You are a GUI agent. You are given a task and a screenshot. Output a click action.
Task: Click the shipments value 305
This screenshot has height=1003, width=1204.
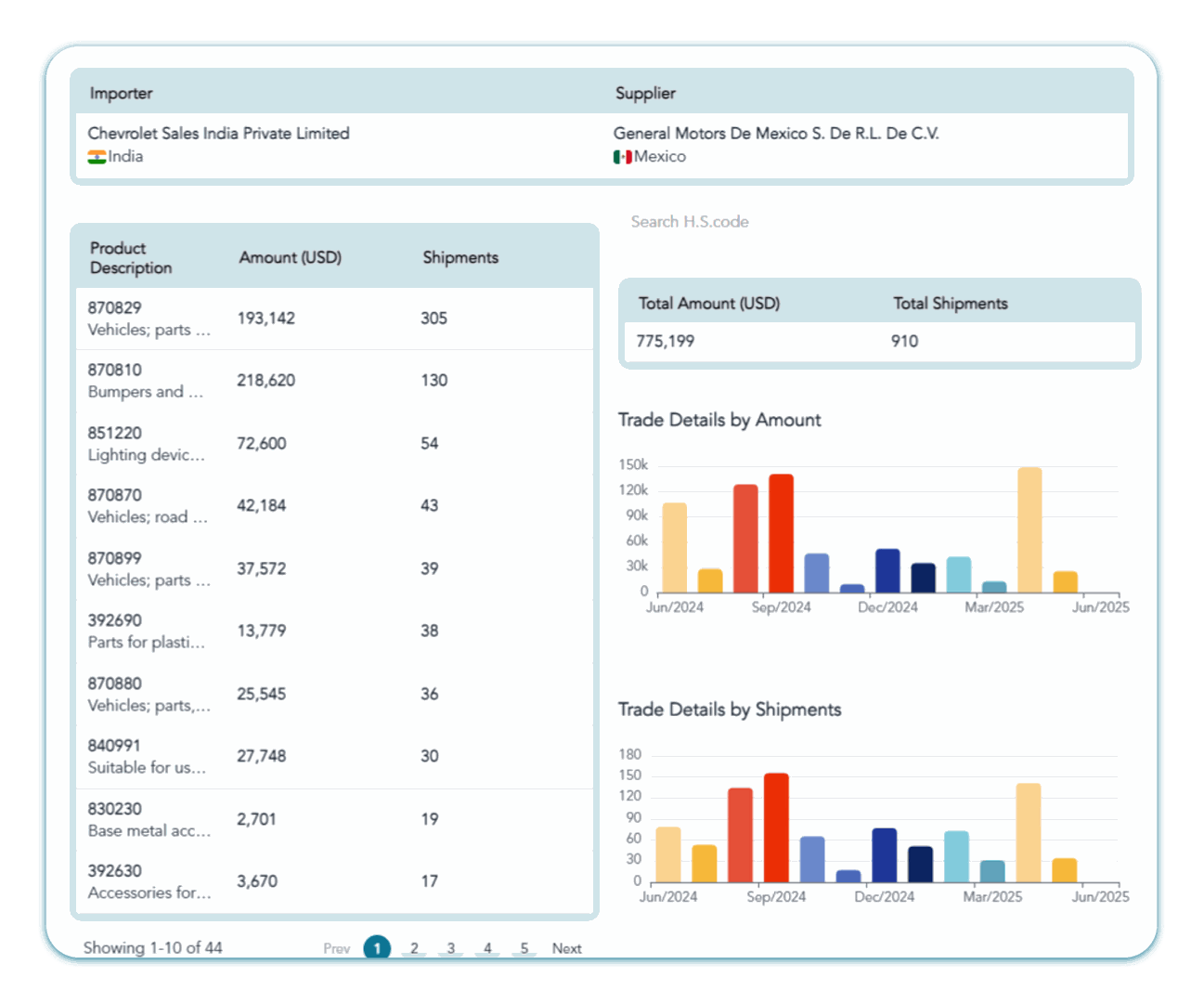point(434,319)
